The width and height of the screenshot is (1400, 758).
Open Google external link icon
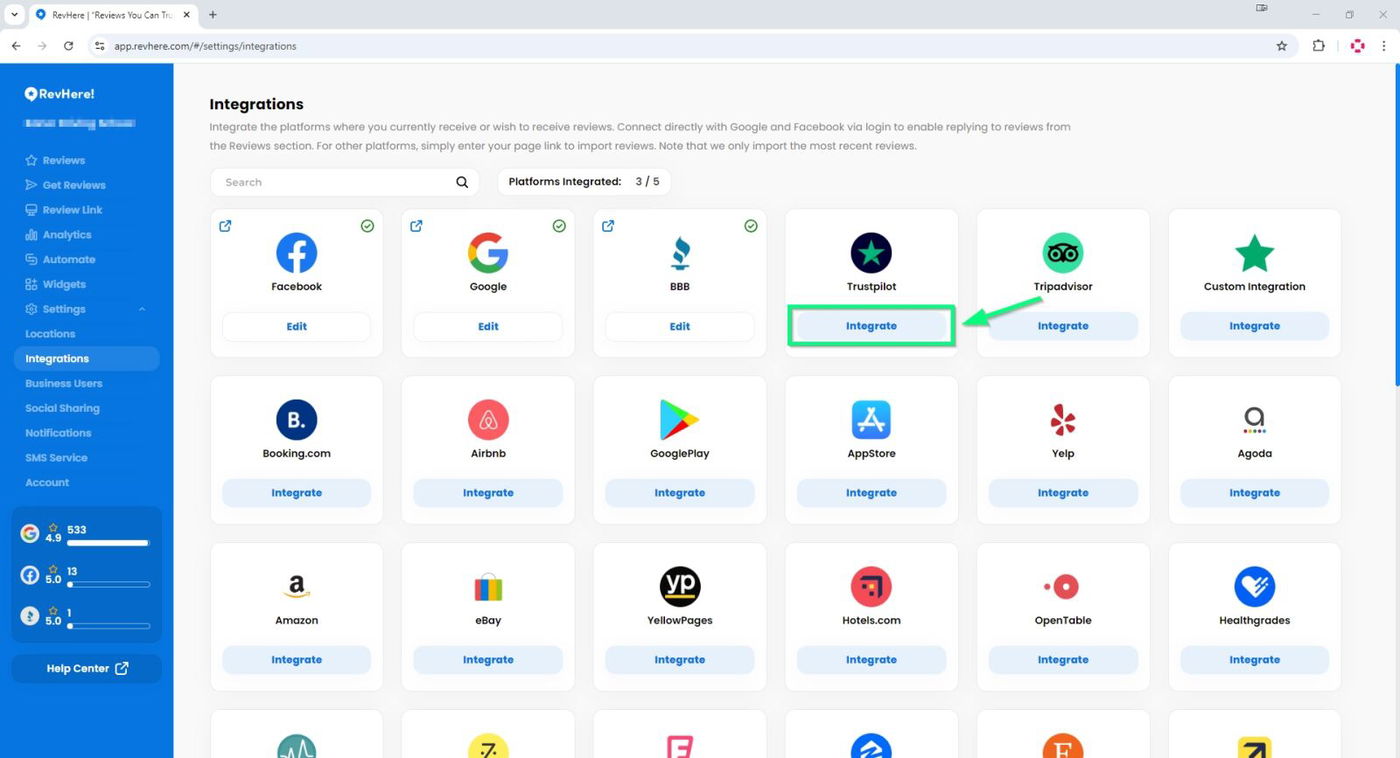coord(416,226)
